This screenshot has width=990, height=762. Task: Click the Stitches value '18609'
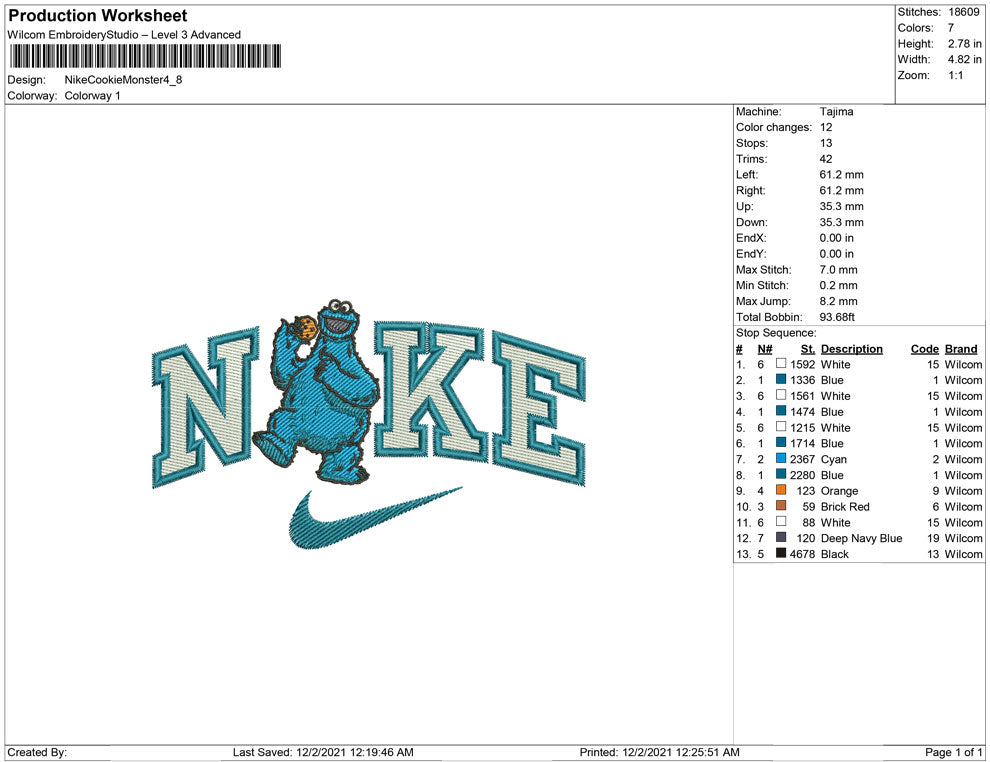click(x=963, y=12)
